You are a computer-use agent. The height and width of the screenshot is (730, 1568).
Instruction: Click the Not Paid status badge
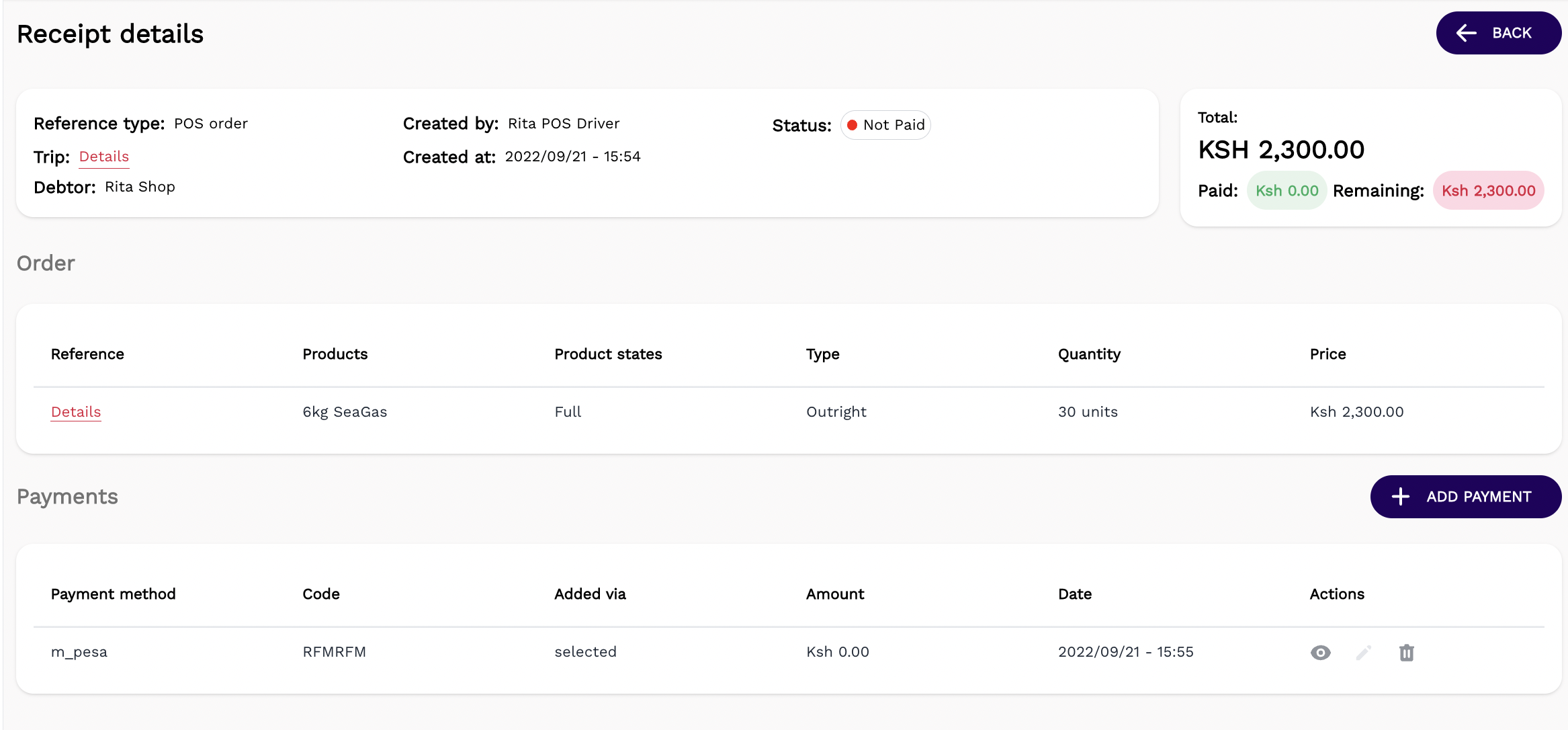click(x=885, y=125)
